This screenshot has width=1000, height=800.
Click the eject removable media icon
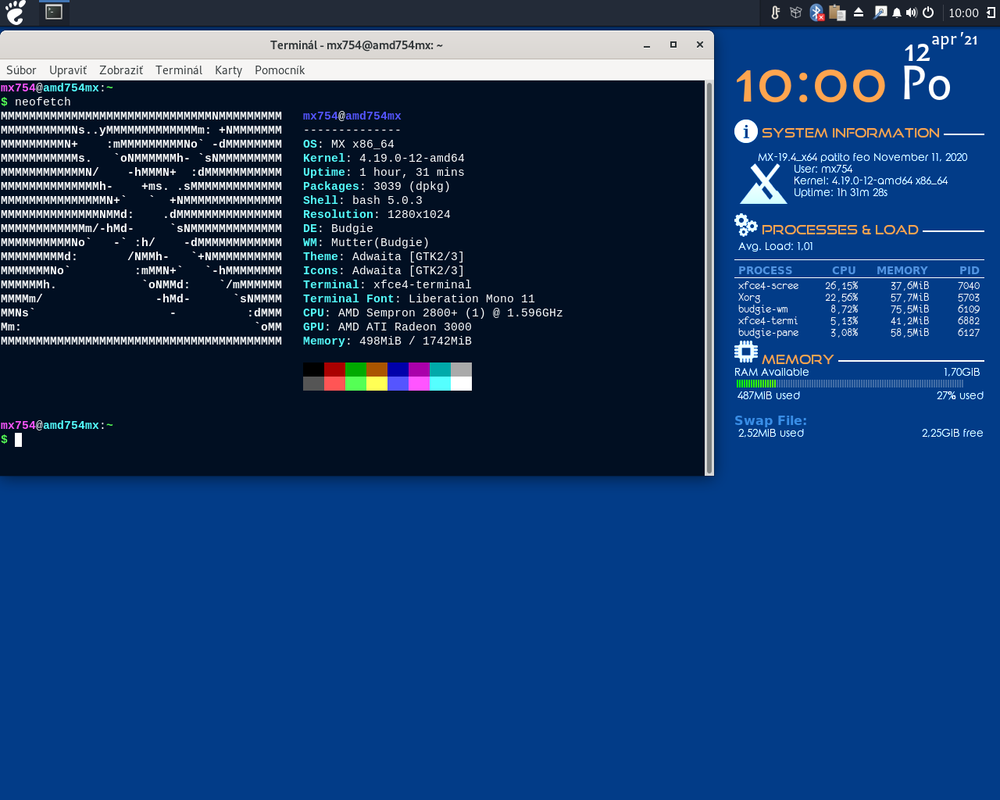(x=858, y=12)
